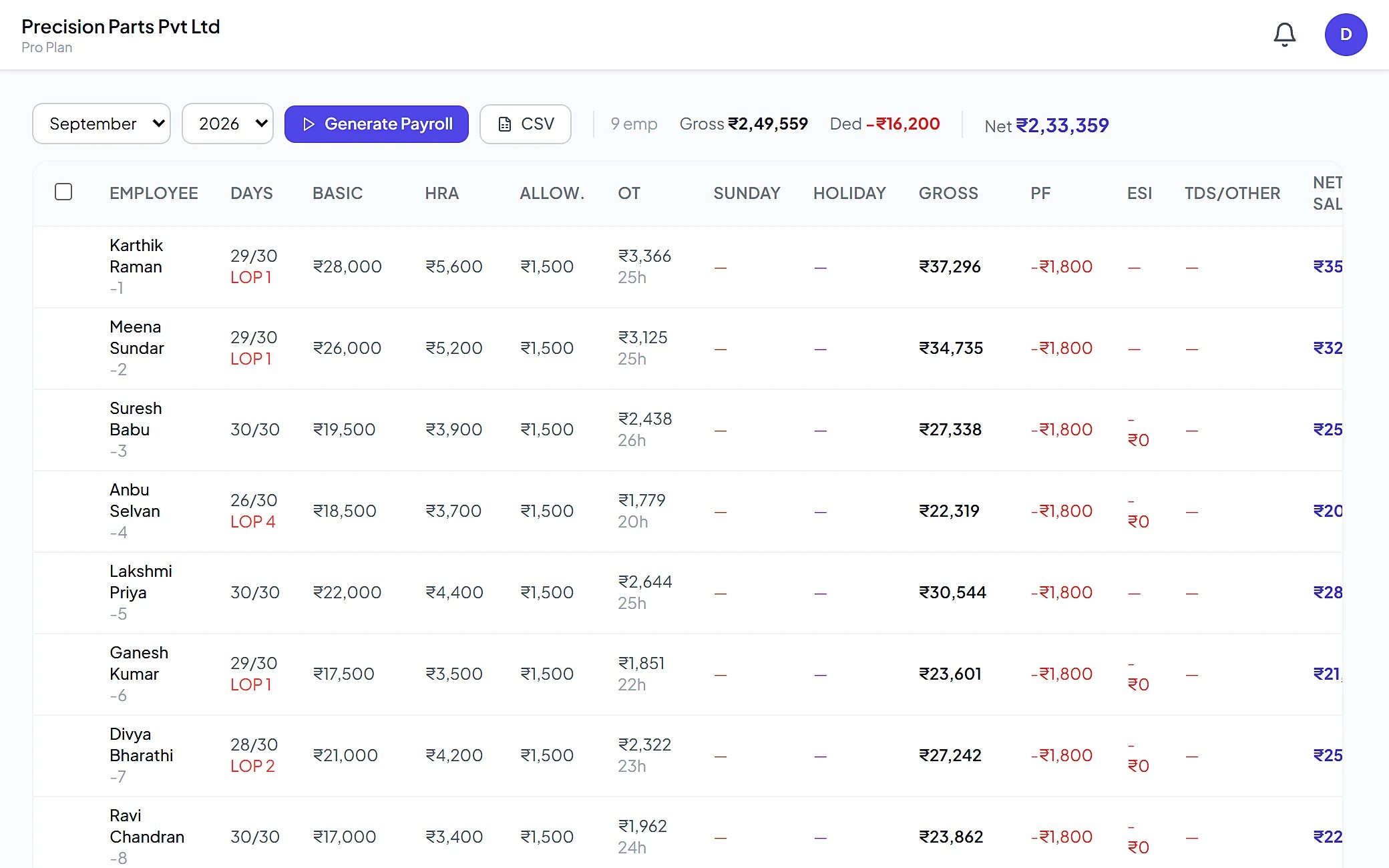Click the Gross total ₹2,49,559
Image resolution: width=1389 pixels, height=868 pixels.
coord(767,124)
